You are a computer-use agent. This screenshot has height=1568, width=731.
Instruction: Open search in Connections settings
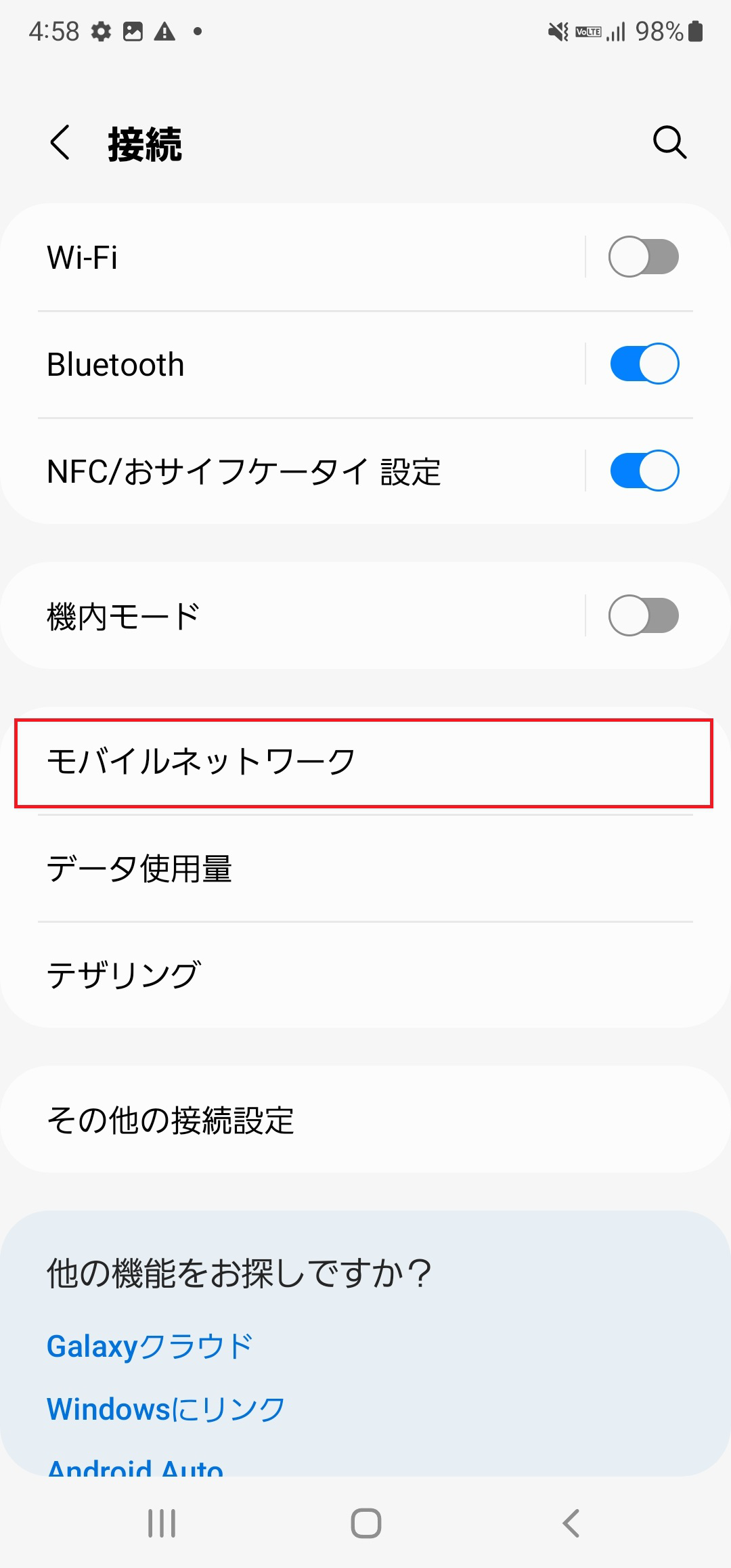[669, 142]
